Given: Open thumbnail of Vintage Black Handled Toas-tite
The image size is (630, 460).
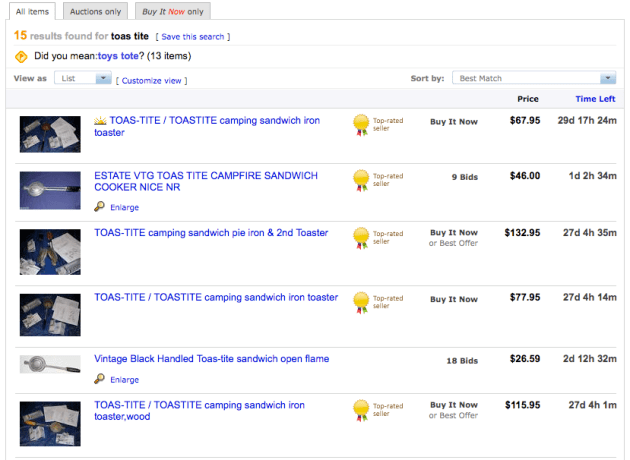Looking at the screenshot, I should pos(50,364).
